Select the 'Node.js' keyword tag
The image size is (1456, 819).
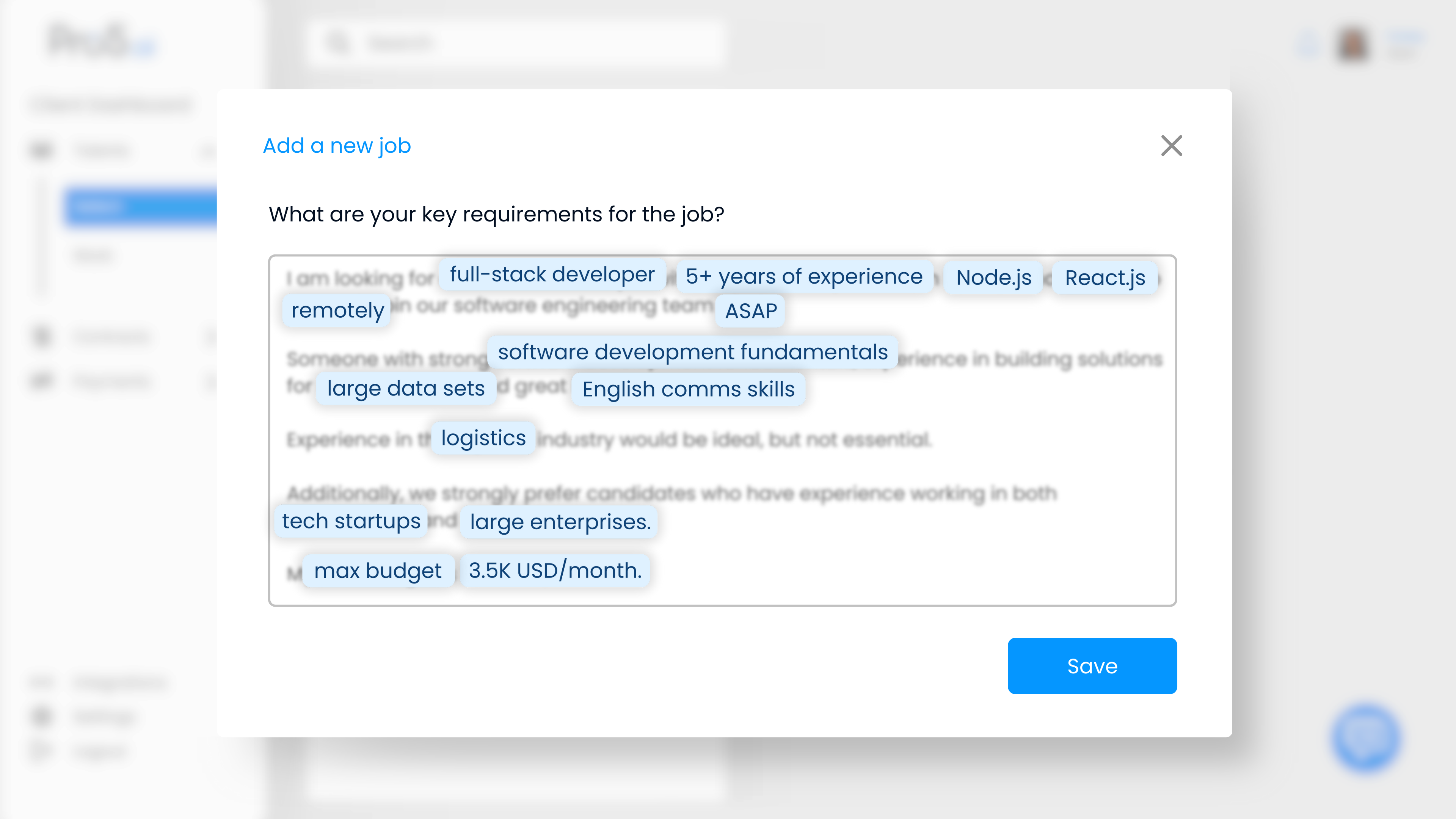[x=993, y=278]
